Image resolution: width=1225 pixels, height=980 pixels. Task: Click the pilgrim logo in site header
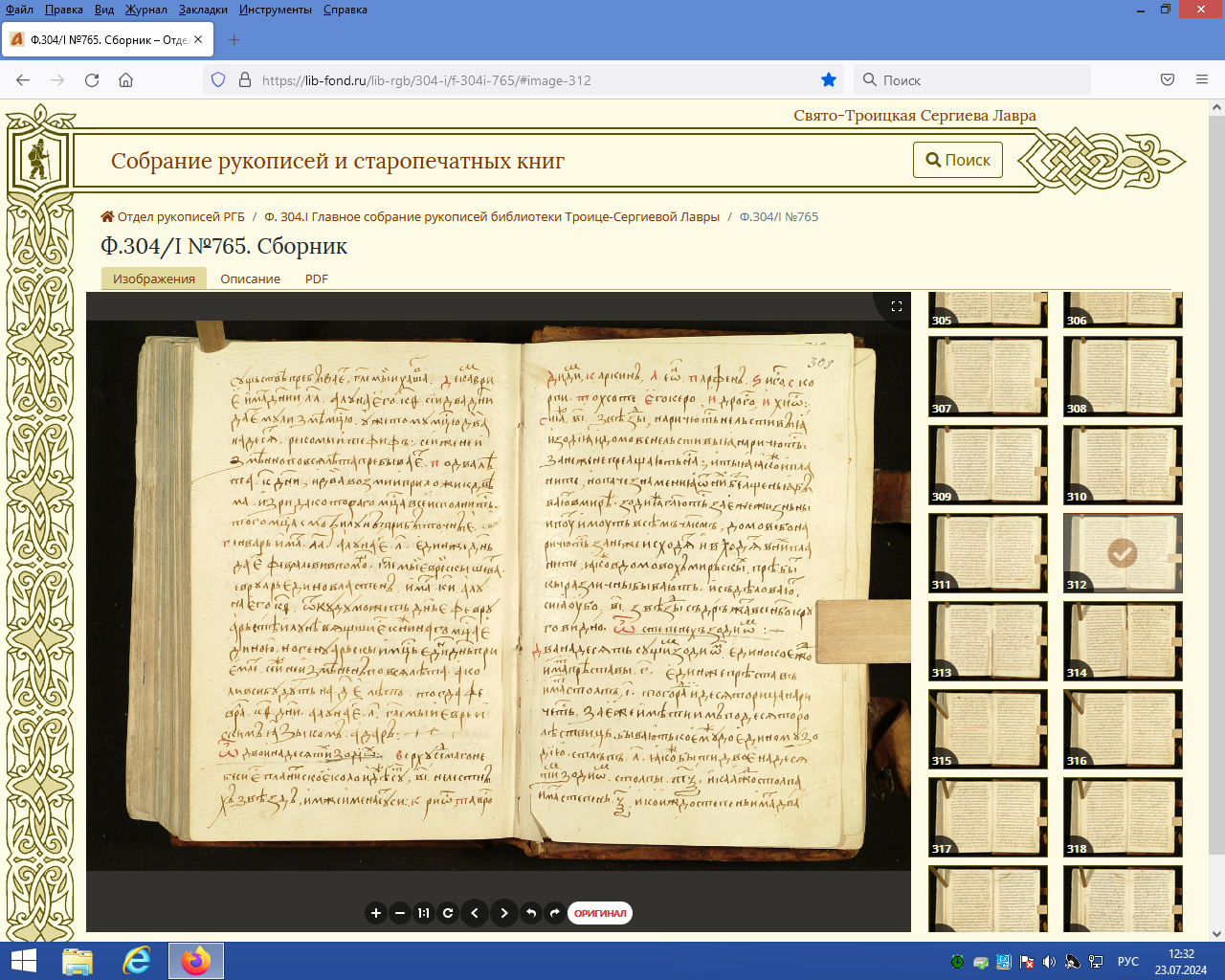[x=39, y=159]
